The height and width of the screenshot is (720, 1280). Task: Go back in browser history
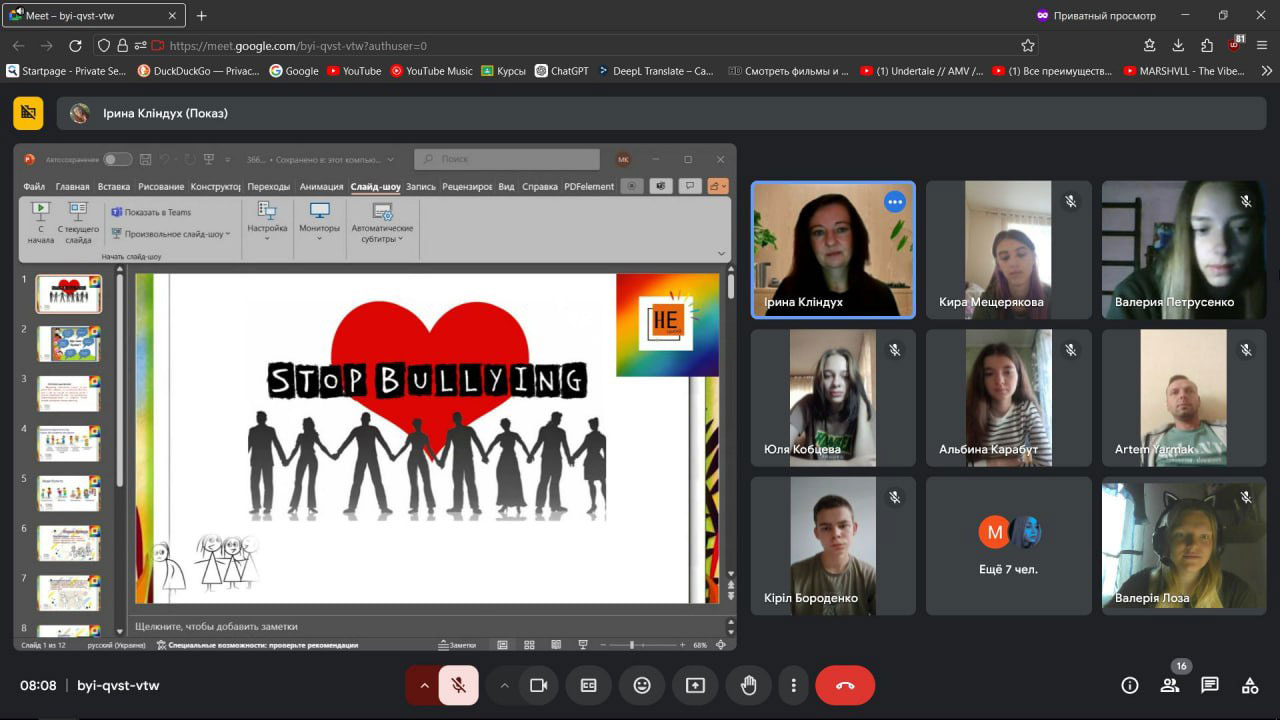(x=18, y=45)
